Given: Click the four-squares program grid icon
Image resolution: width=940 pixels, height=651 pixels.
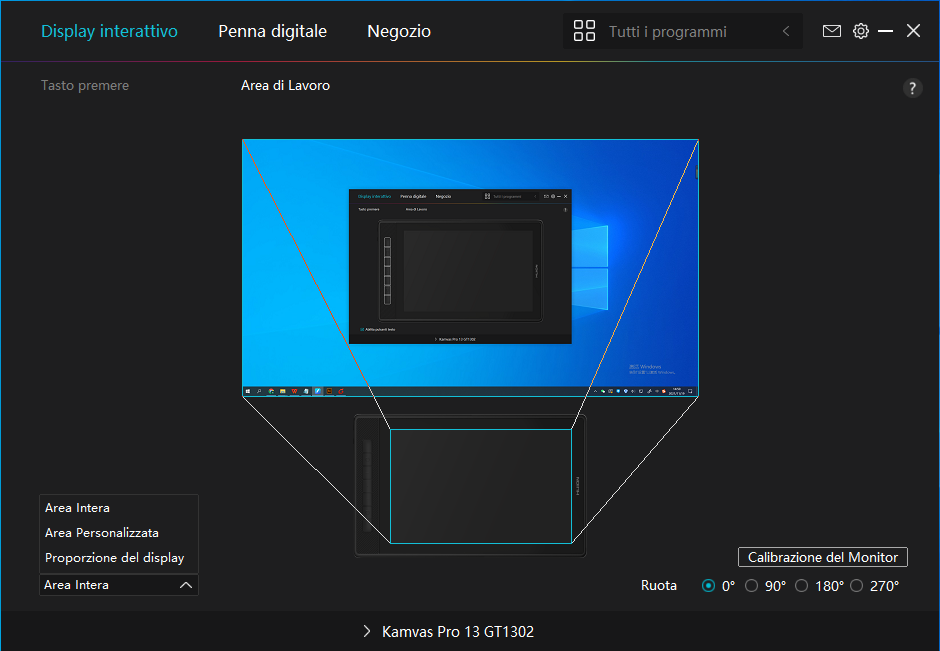Looking at the screenshot, I should [x=584, y=31].
